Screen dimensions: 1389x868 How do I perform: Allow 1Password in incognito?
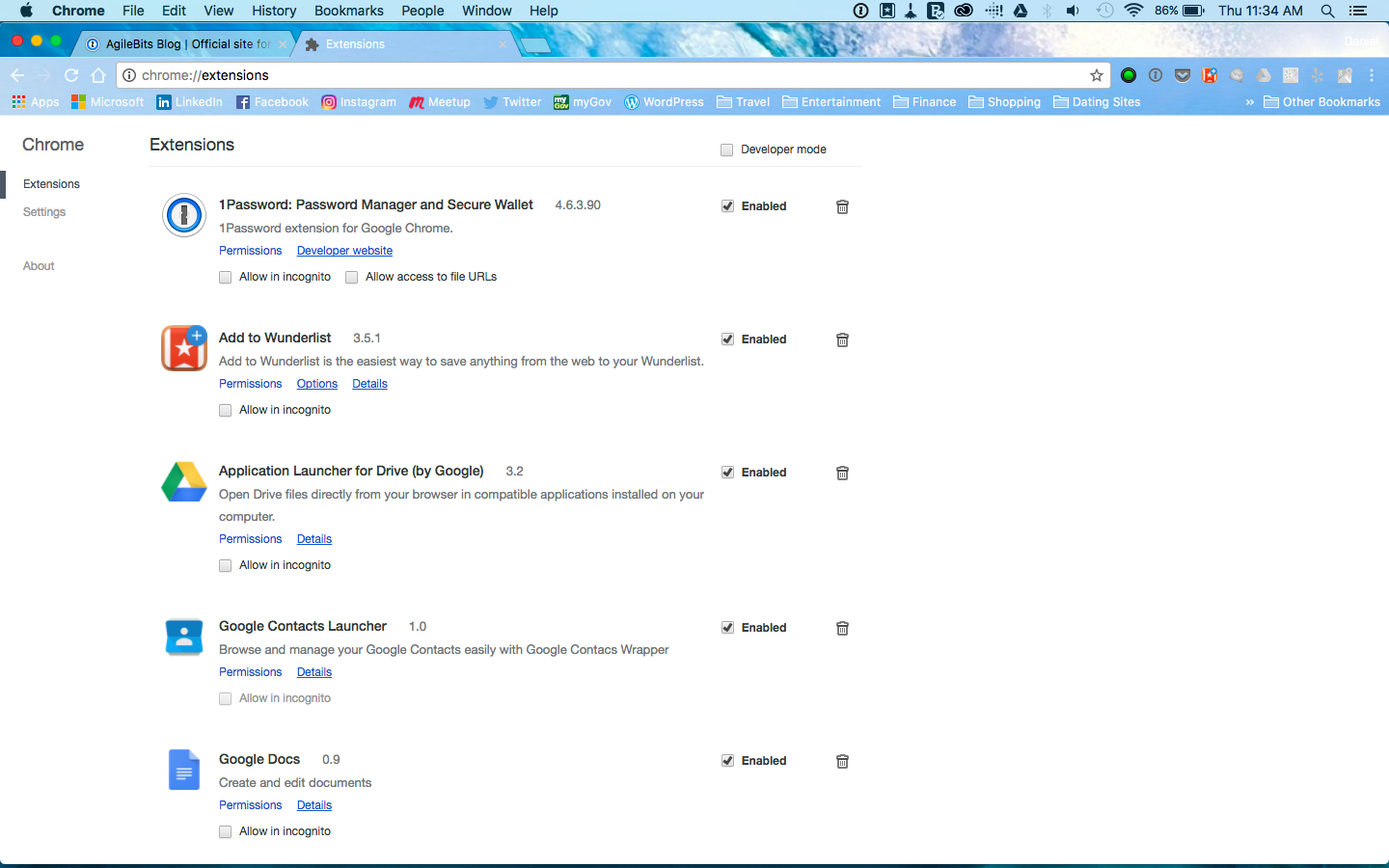click(225, 277)
